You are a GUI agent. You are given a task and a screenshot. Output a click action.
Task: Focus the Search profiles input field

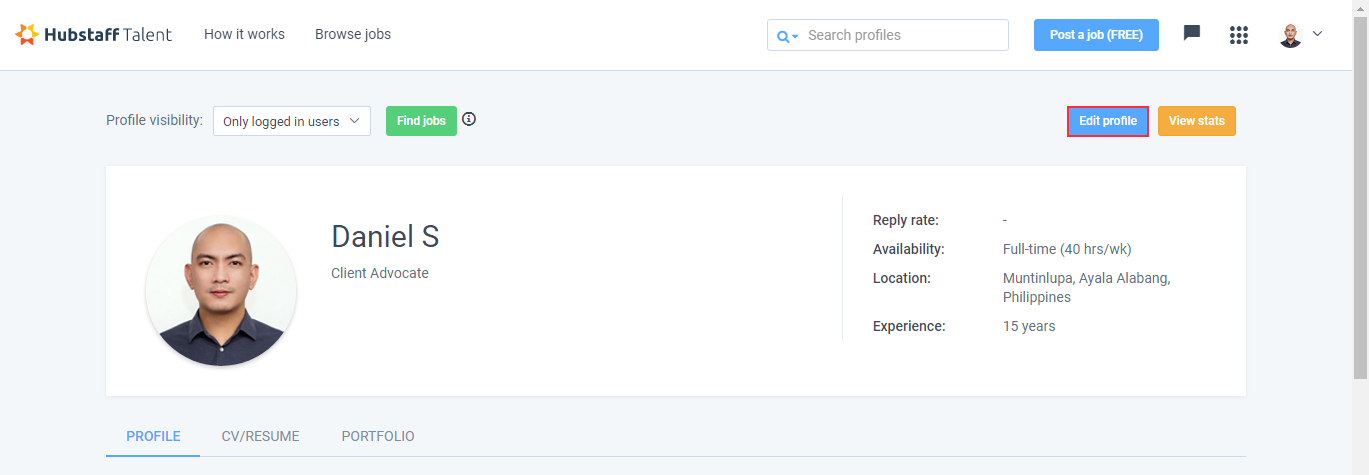(x=888, y=35)
